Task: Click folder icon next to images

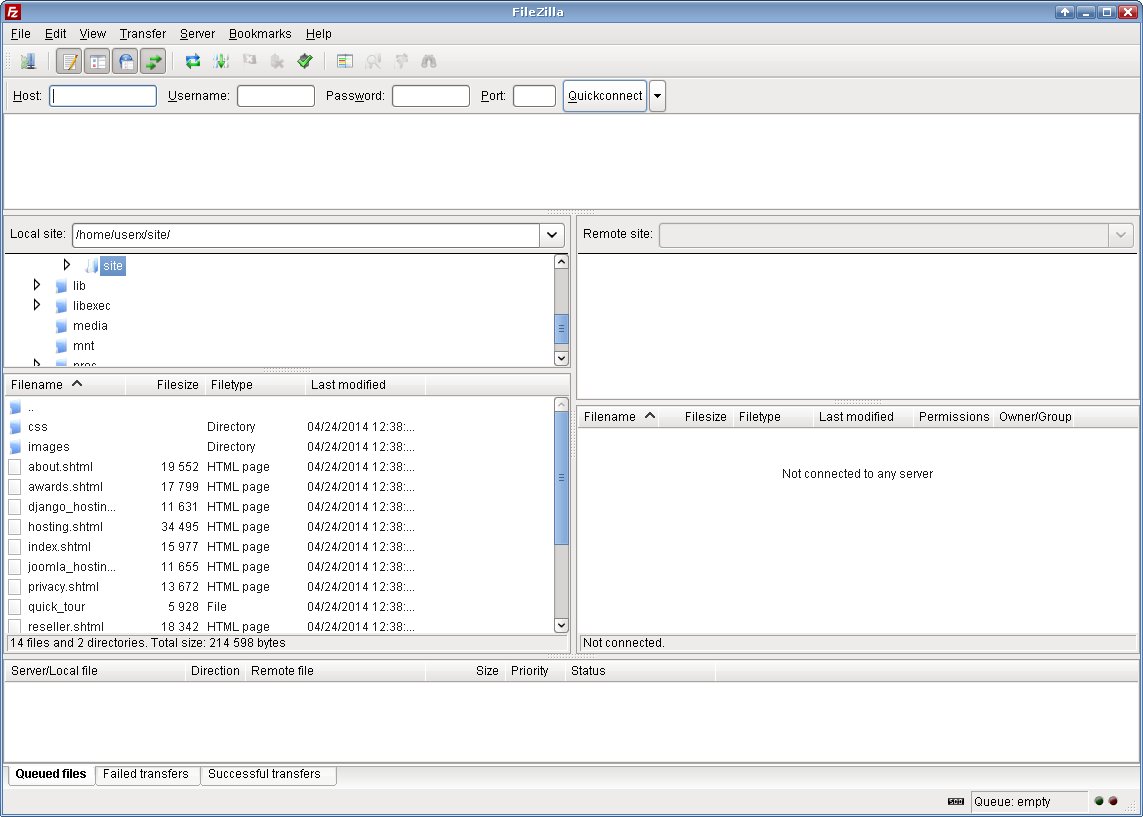Action: point(15,447)
